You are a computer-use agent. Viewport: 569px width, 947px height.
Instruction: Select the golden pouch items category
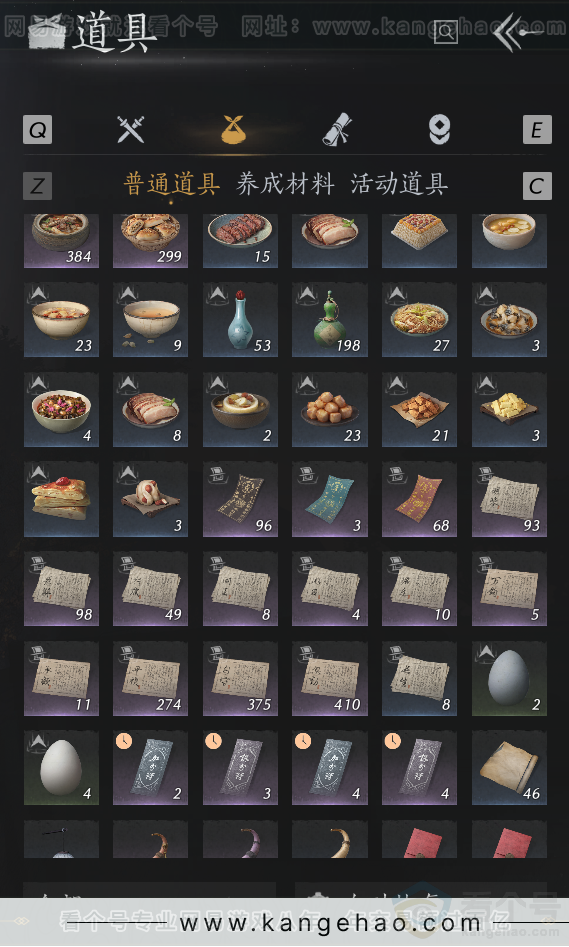pos(234,129)
